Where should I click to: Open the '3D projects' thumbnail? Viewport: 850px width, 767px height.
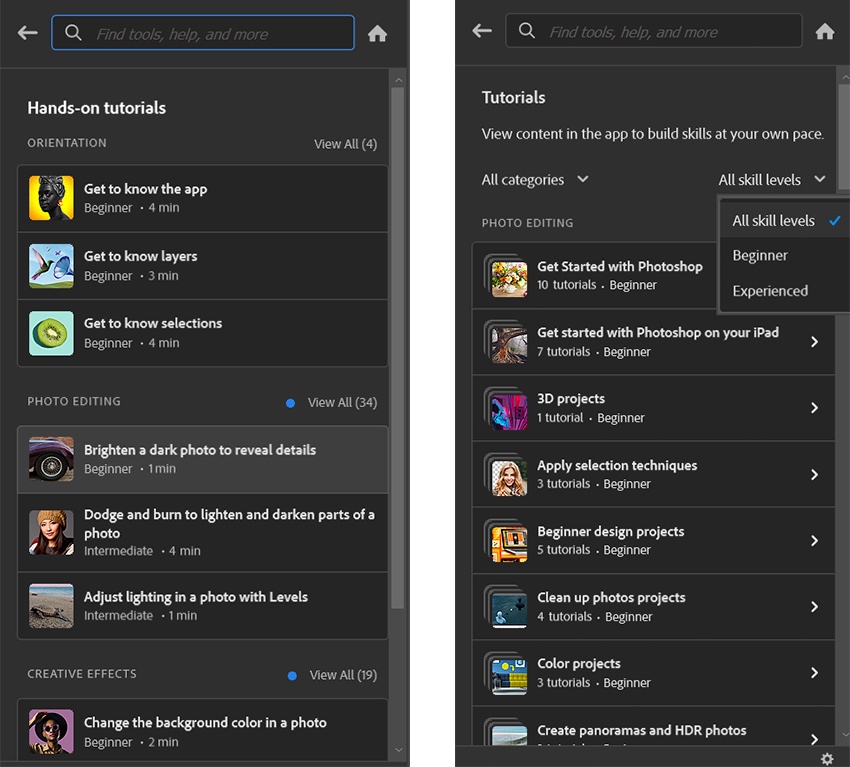coord(506,409)
